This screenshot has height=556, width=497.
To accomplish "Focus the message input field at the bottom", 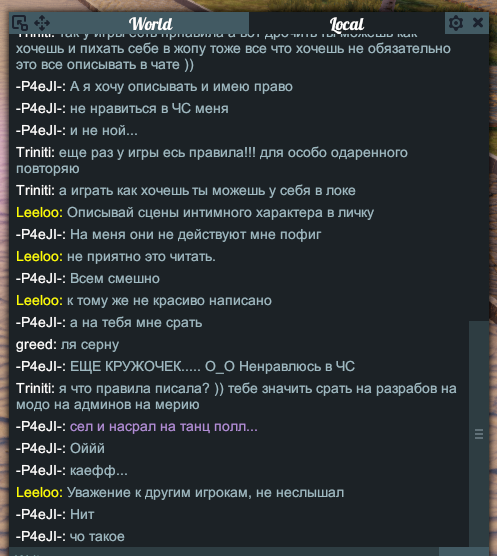I will pyautogui.click(x=223, y=552).
